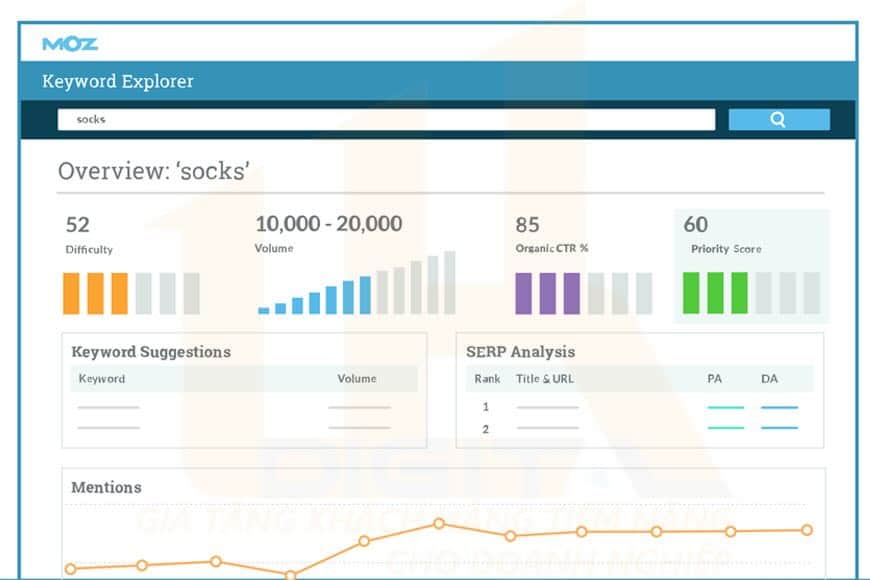Open the Keyword Suggestions panel heading
870x580 pixels.
pos(151,352)
